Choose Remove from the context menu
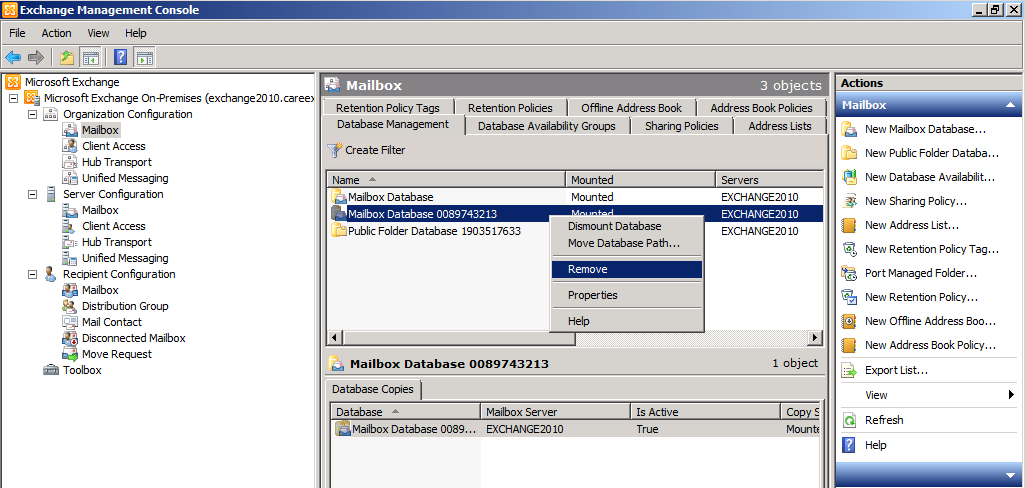The image size is (1026, 488). [x=626, y=269]
